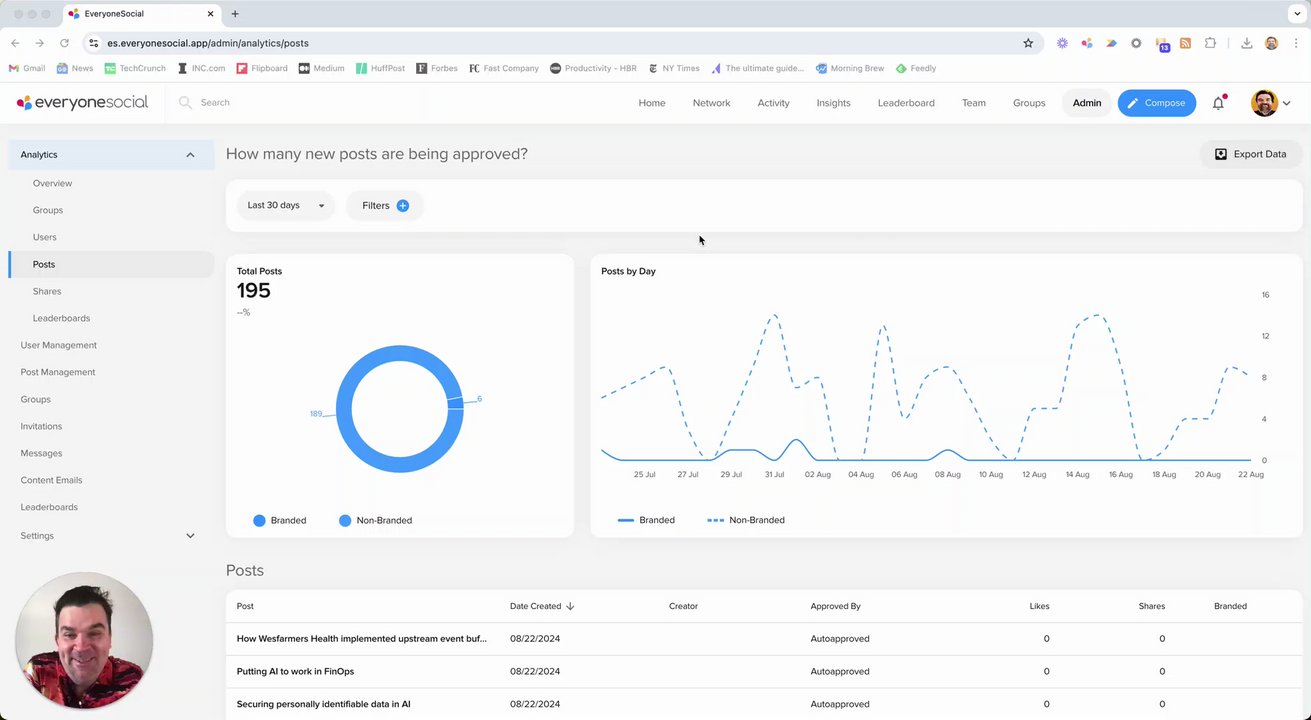Open the browser downloads icon

(x=1247, y=43)
